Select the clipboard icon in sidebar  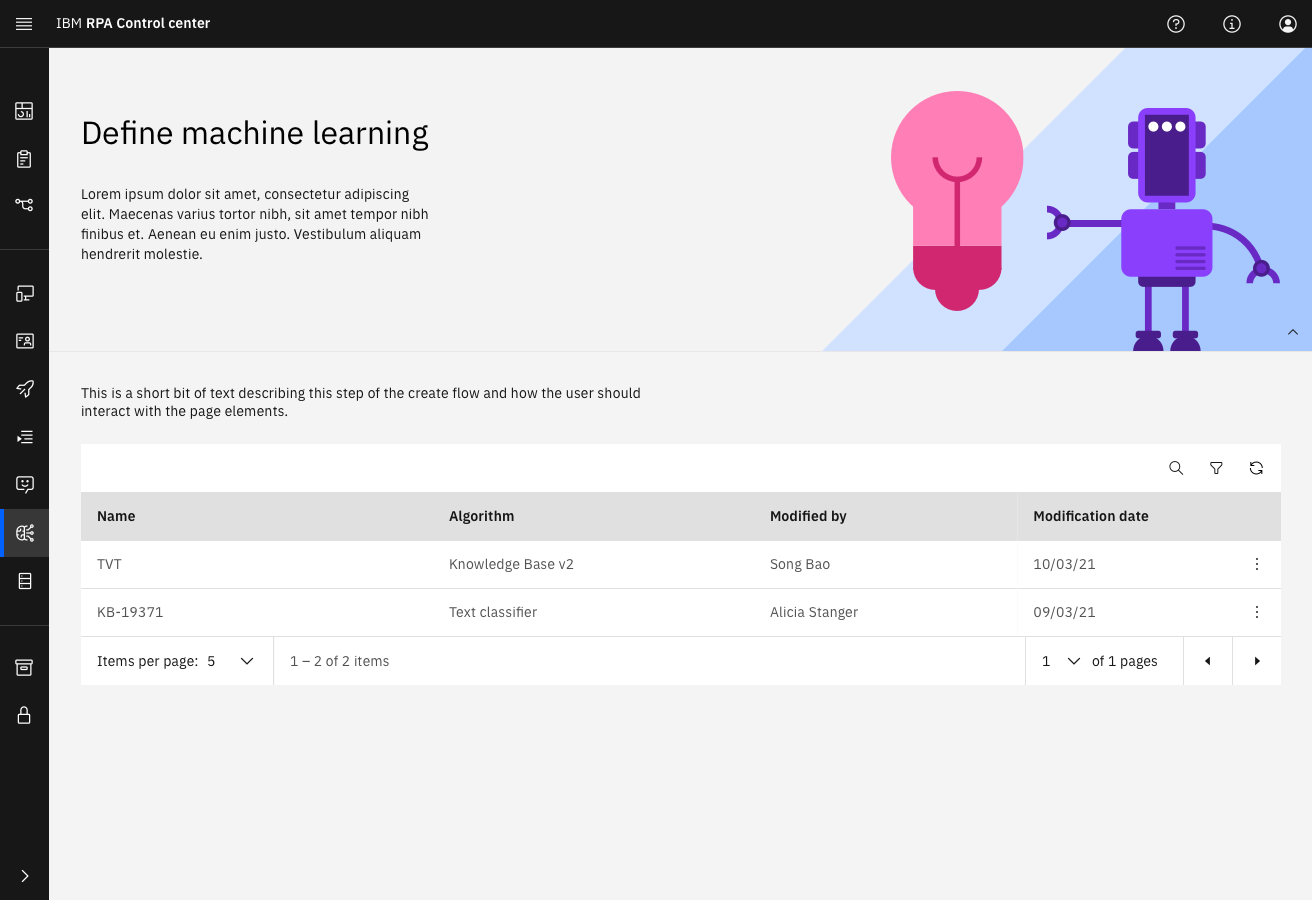coord(24,159)
